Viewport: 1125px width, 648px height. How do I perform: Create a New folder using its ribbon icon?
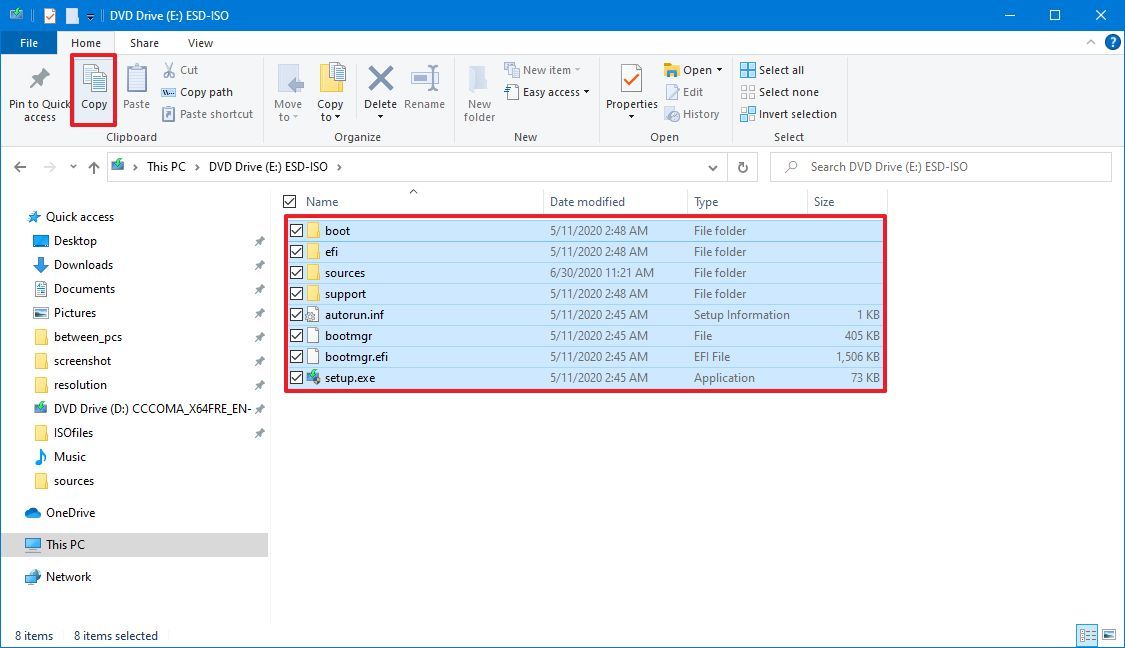(478, 90)
